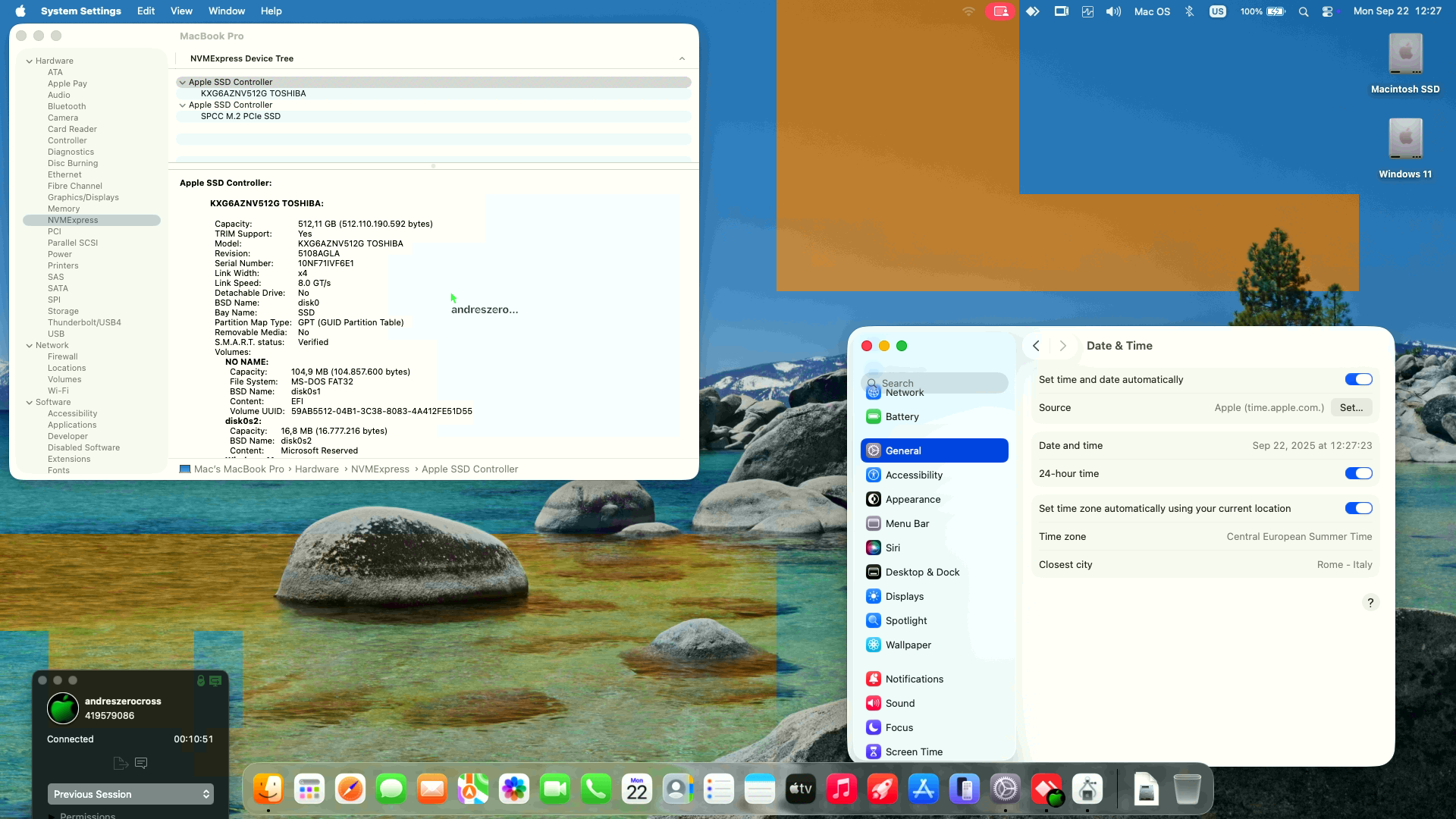The height and width of the screenshot is (819, 1456).
Task: Click Bluetooth icon in menu bar
Action: [x=1189, y=11]
